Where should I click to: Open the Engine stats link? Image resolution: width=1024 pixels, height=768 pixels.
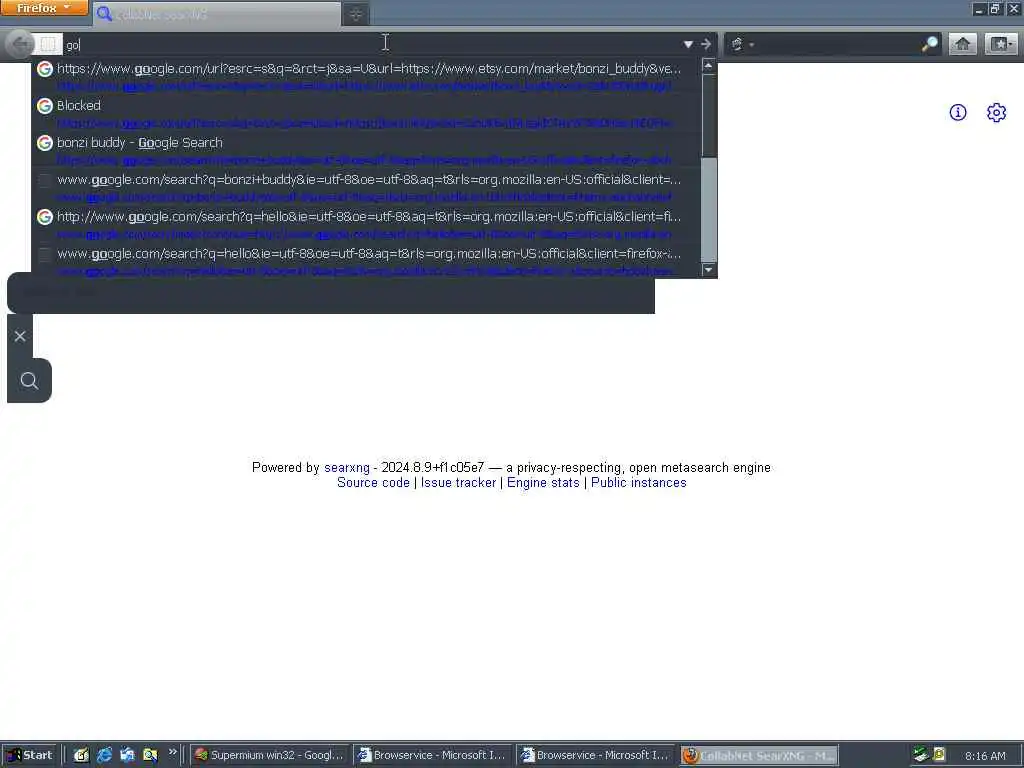point(543,483)
